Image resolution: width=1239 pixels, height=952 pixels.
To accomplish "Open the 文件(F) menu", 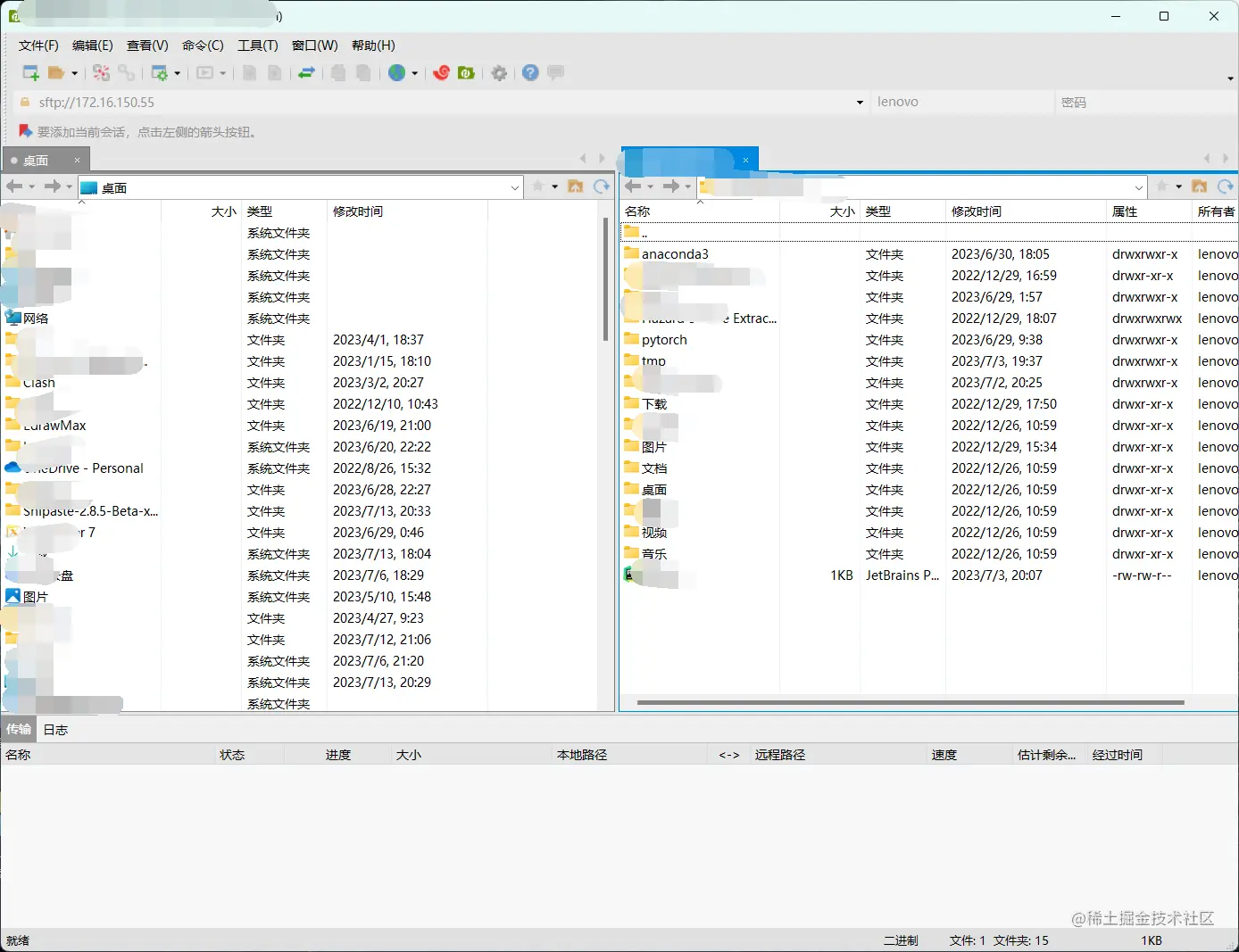I will tap(38, 46).
